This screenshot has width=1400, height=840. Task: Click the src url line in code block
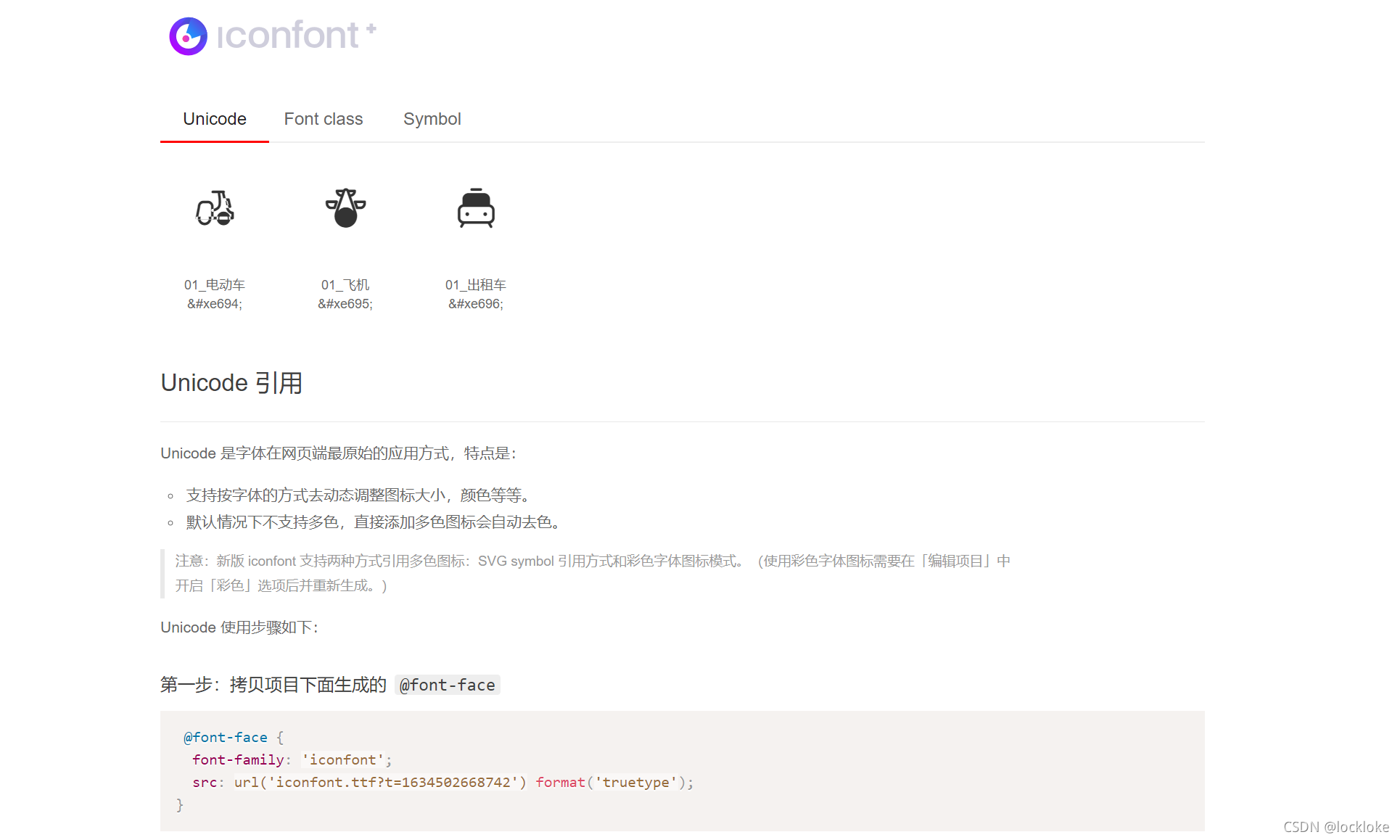pos(442,782)
